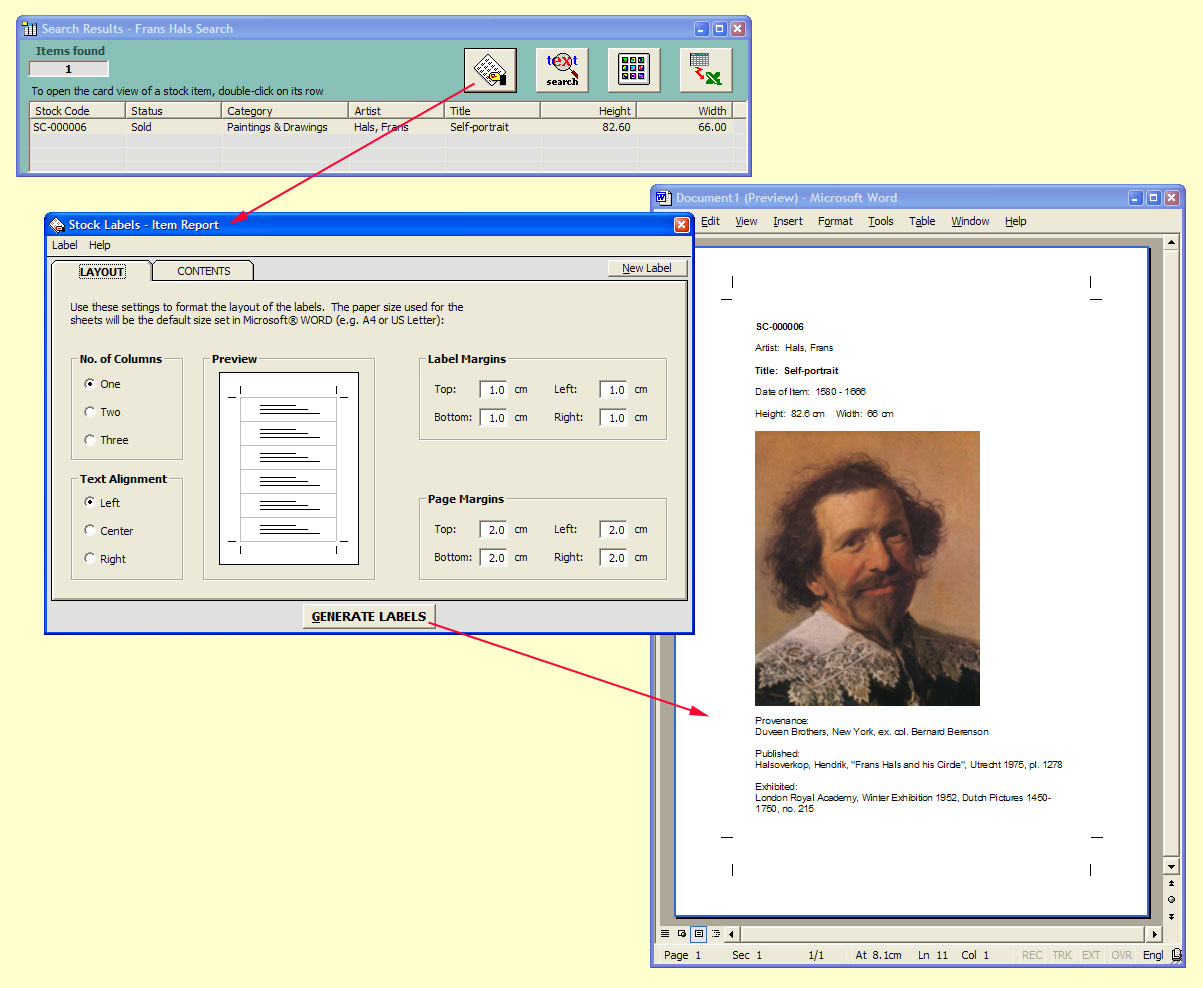
Task: Open Help menu in Stock Labels window
Action: (100, 245)
